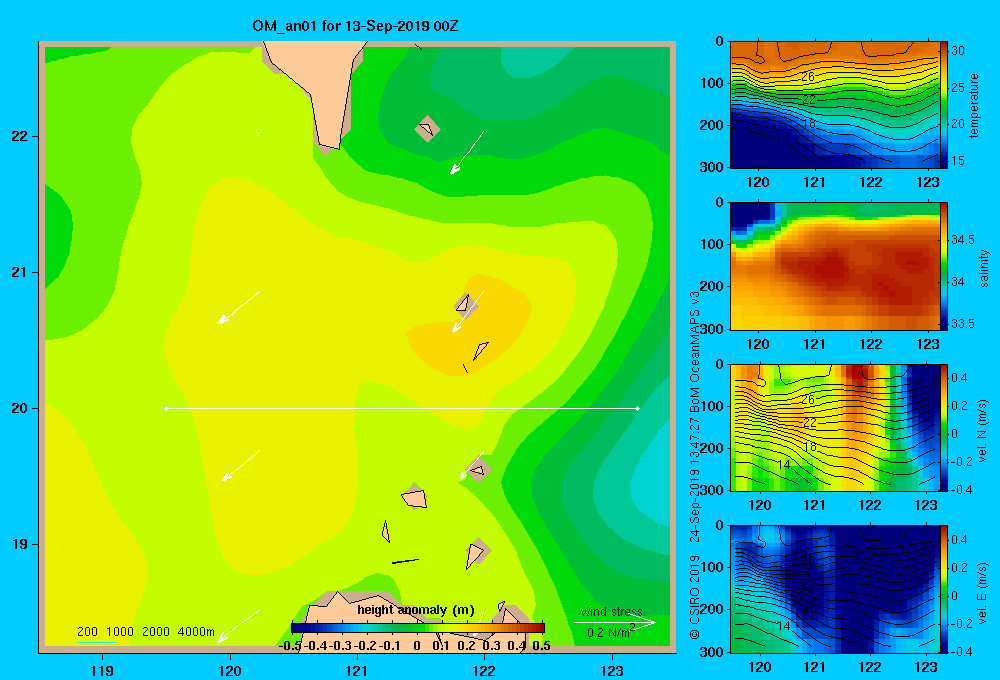Click the wind arrow near 21N 120E
Screen dimensions: 1000x680
[239, 307]
